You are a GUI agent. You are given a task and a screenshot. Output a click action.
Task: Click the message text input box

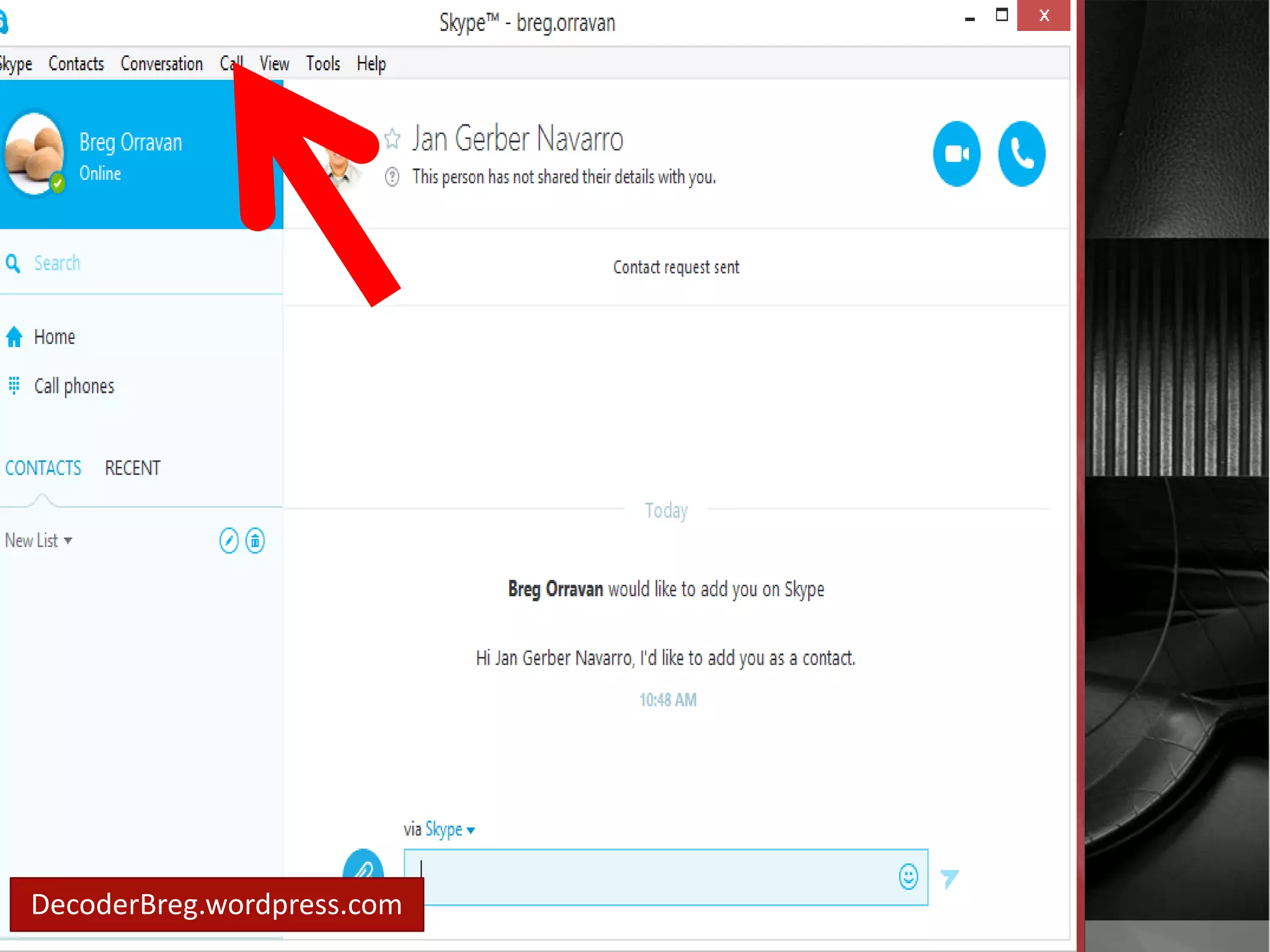point(651,877)
